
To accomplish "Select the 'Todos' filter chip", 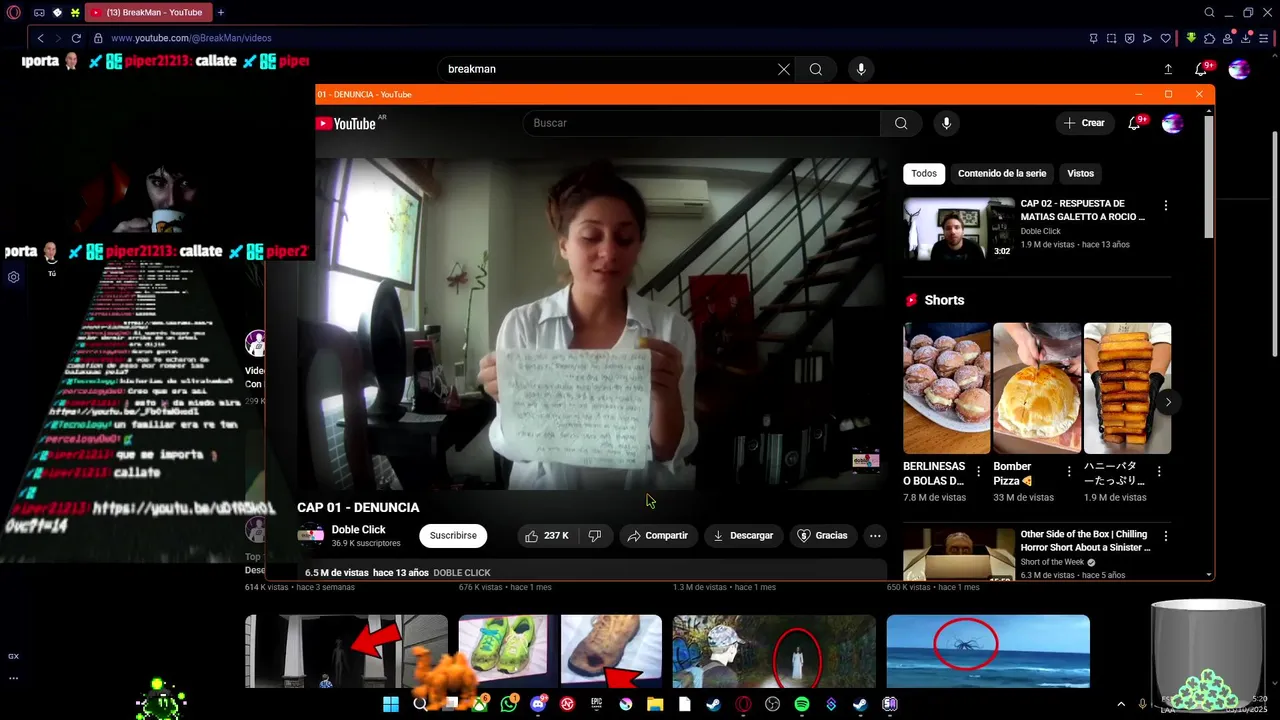I will tap(924, 173).
